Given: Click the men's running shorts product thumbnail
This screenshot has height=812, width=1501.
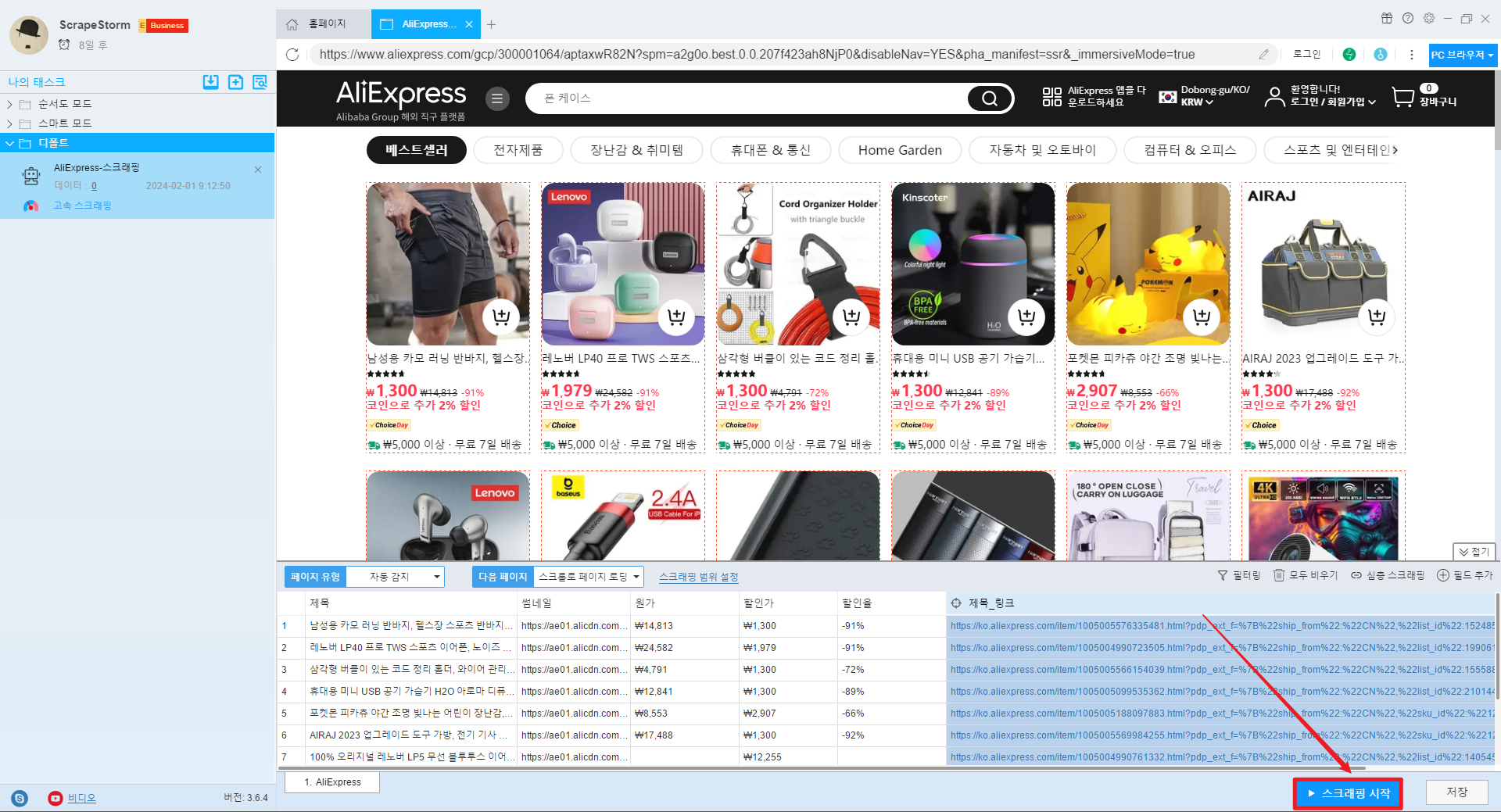Looking at the screenshot, I should (448, 264).
